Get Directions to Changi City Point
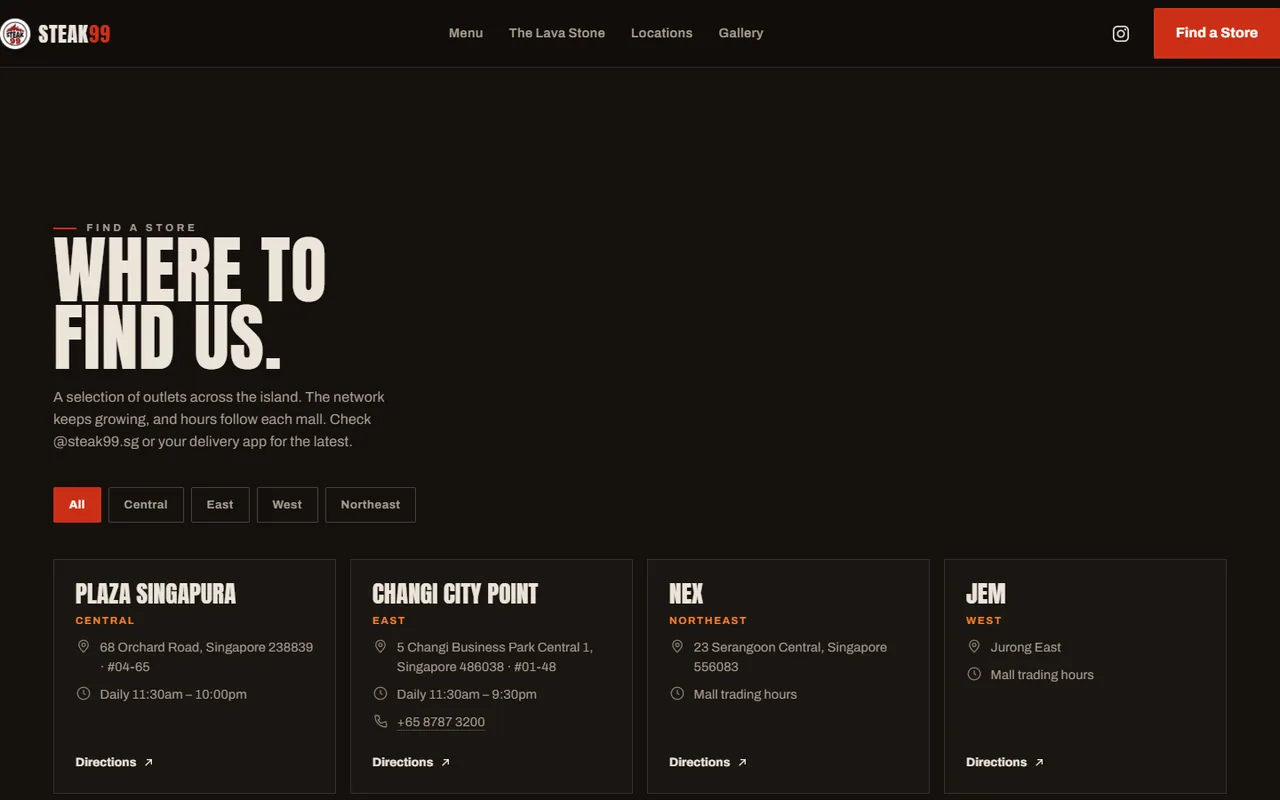 point(411,762)
